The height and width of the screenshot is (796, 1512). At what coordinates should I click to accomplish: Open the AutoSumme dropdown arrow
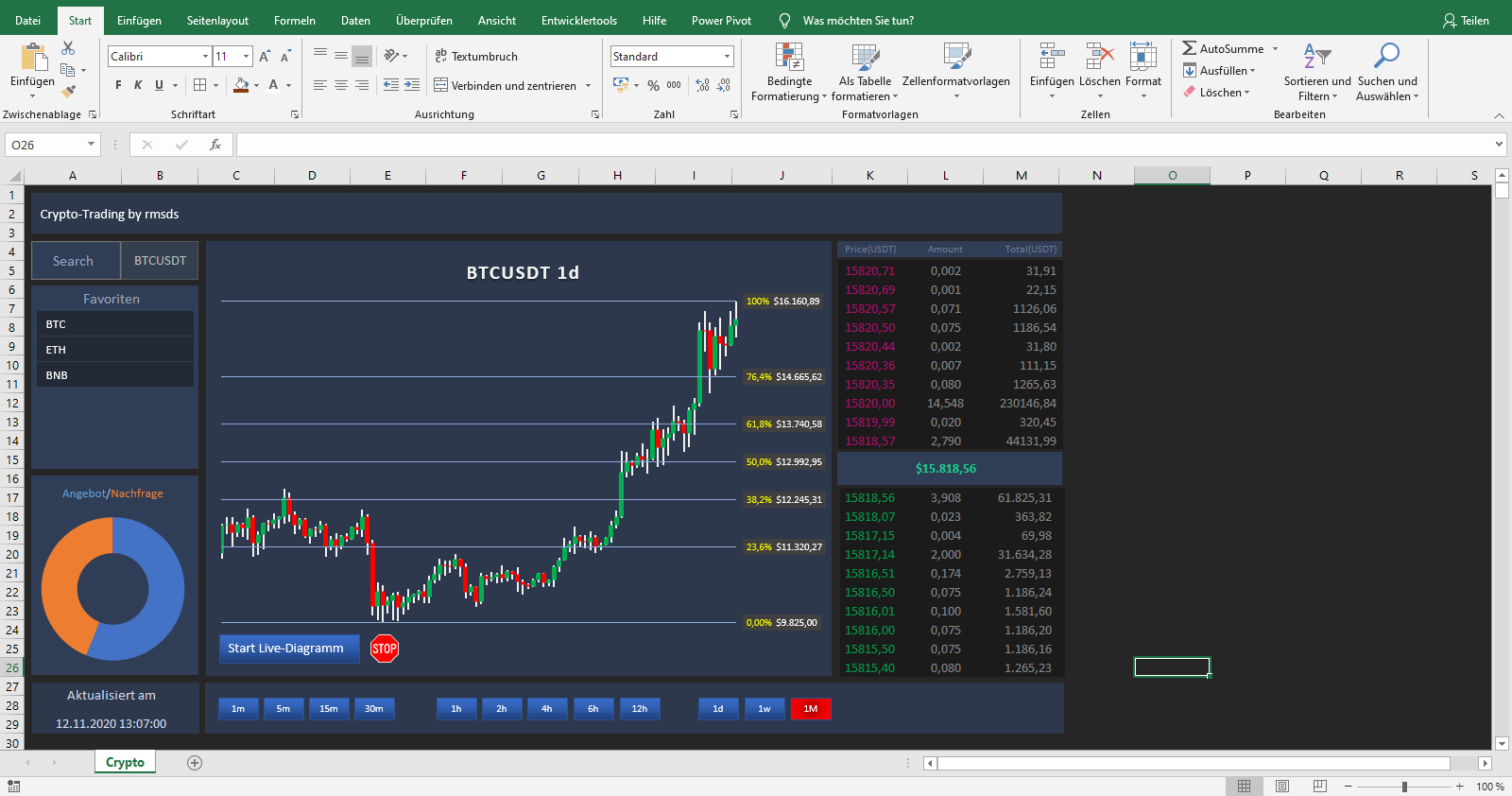click(x=1275, y=49)
